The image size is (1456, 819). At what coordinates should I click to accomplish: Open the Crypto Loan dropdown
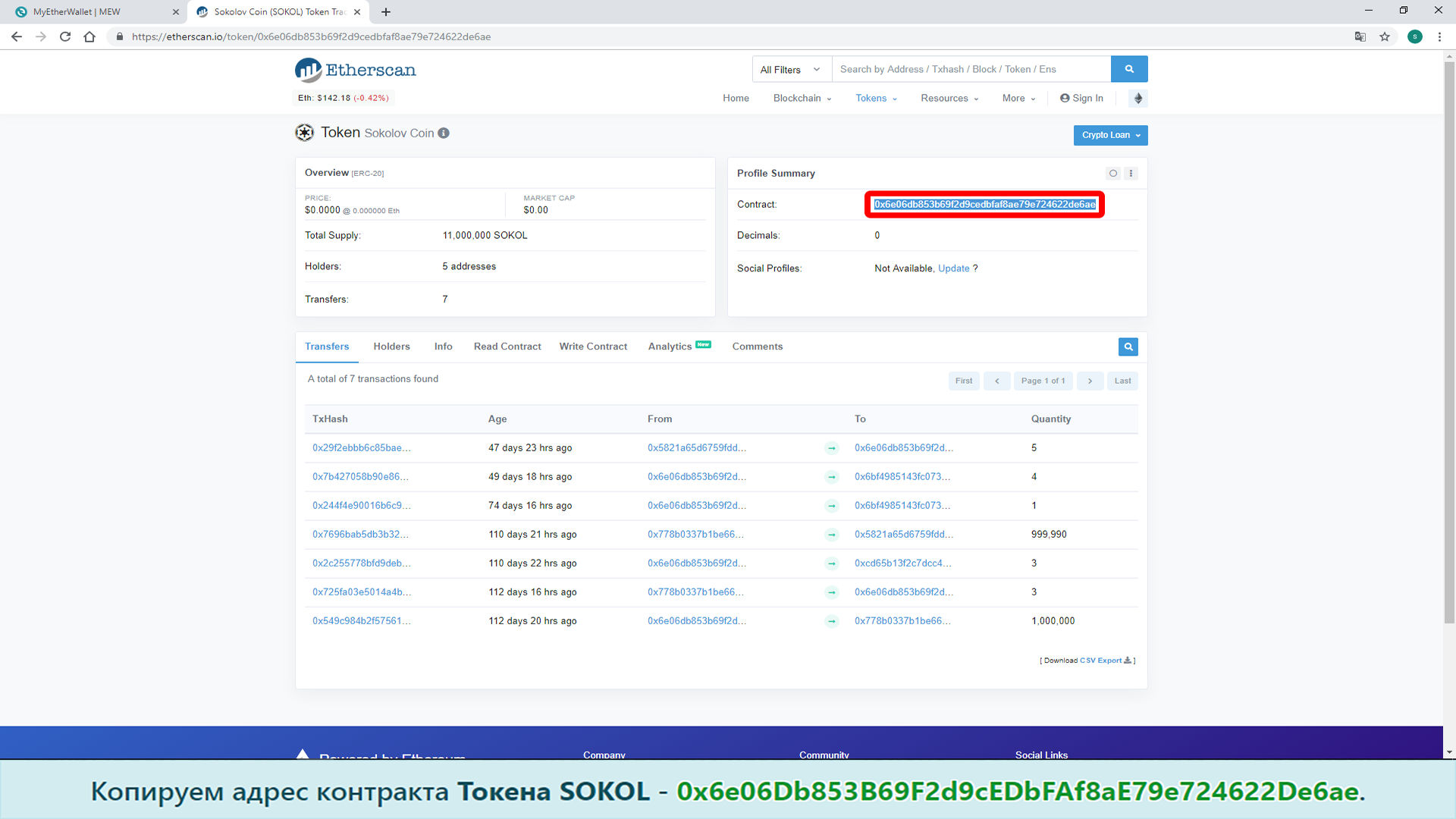tap(1110, 135)
